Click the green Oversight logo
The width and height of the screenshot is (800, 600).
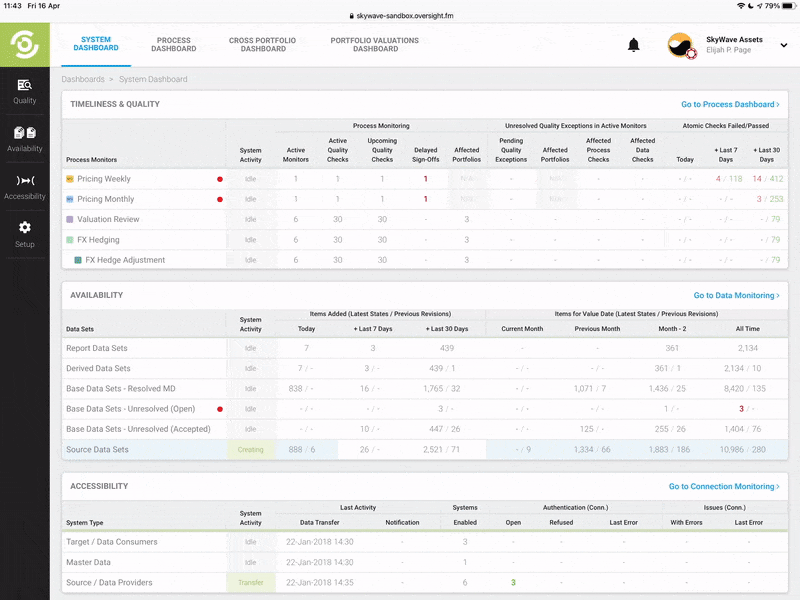pos(24,44)
